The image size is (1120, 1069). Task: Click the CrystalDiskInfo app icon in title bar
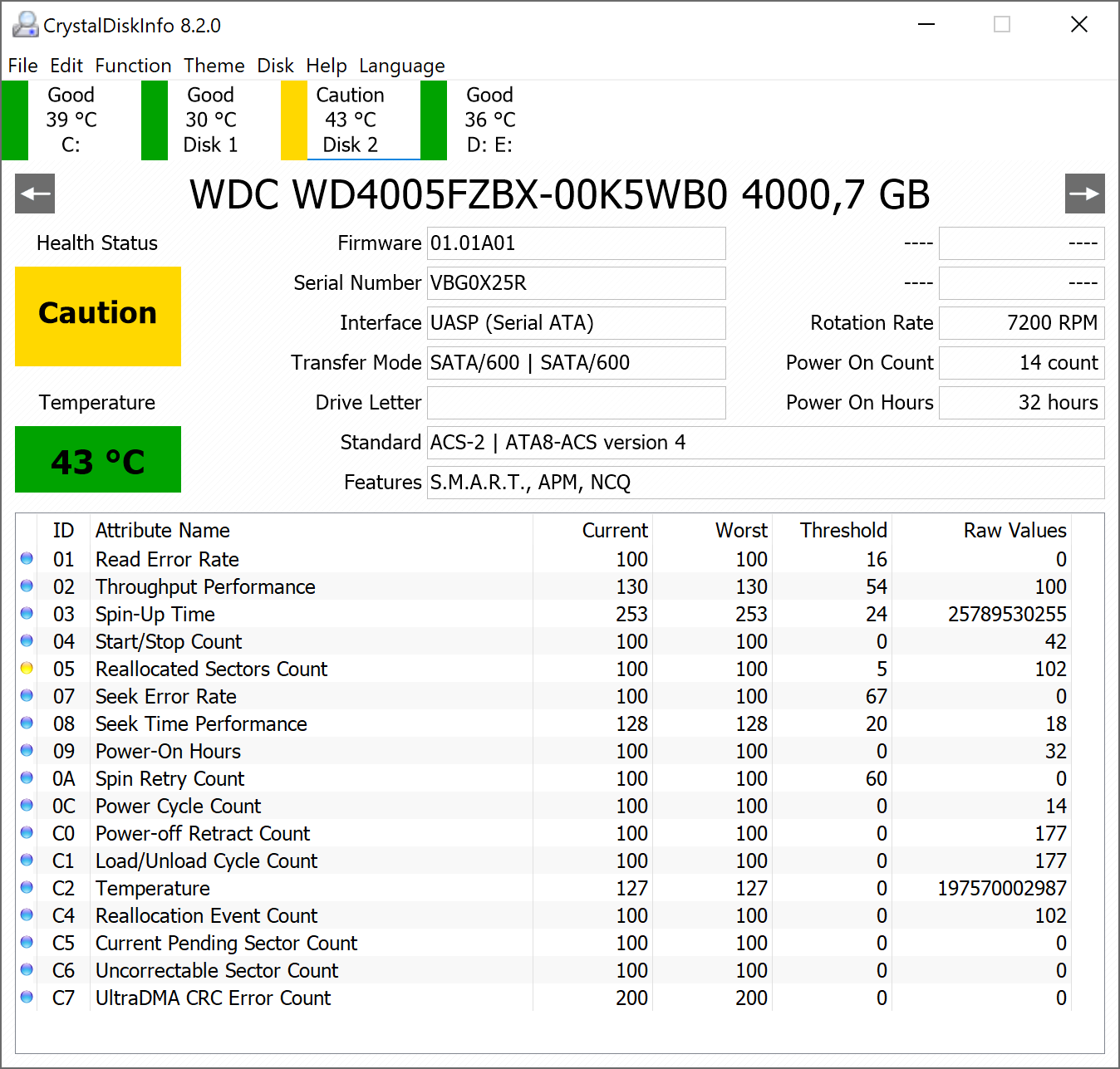25,25
